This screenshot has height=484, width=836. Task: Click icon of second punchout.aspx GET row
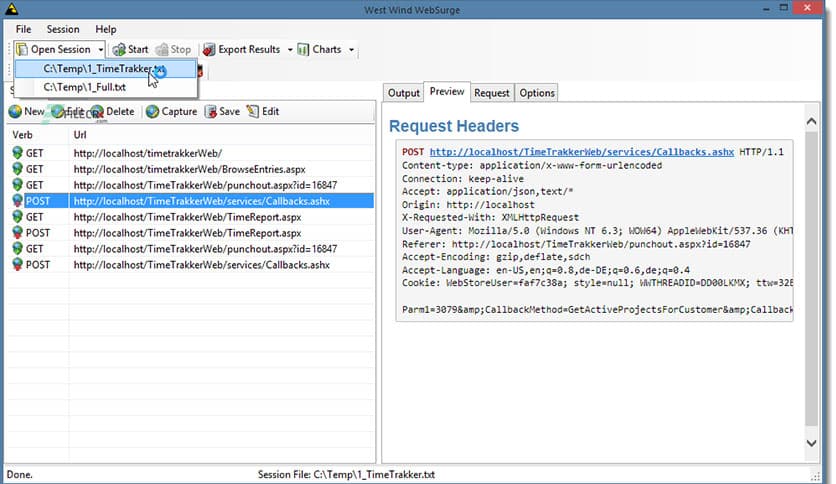tap(18, 249)
